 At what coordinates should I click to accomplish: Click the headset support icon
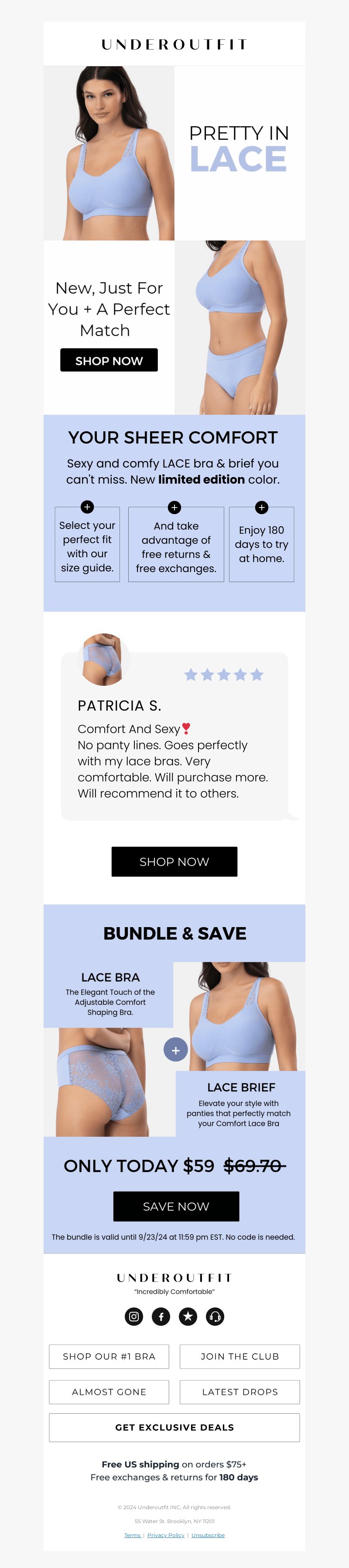point(215,1317)
